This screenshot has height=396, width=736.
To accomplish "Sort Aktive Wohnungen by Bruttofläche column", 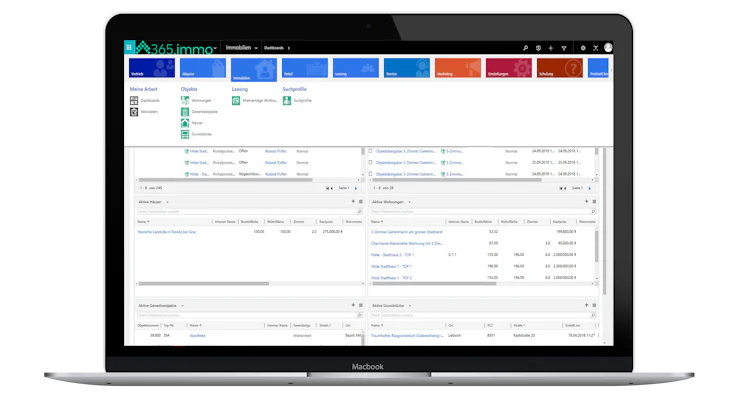I will [483, 221].
